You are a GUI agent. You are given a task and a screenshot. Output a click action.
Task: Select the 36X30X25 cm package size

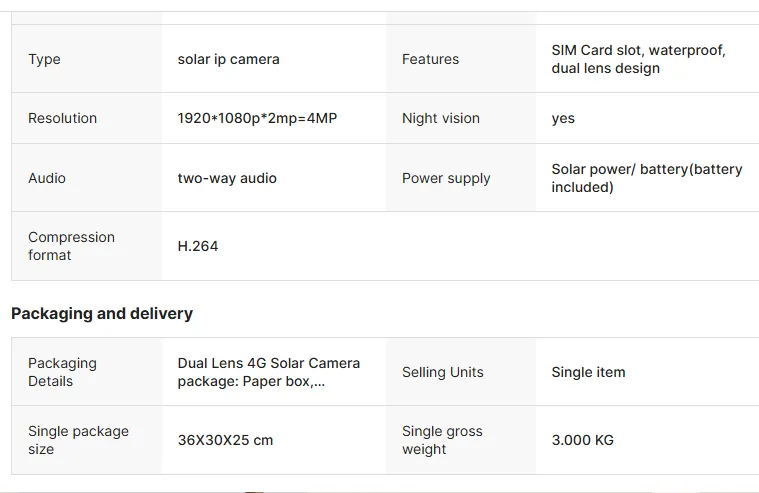click(x=225, y=440)
